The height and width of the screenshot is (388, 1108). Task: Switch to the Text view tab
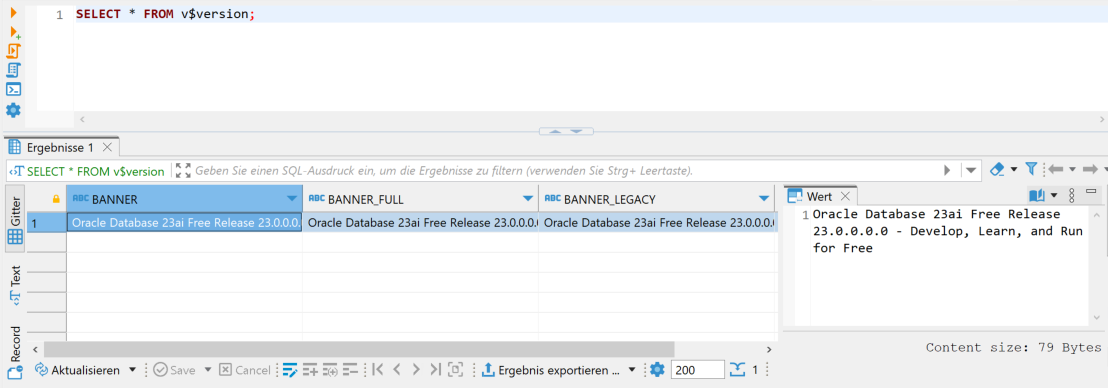[x=15, y=285]
